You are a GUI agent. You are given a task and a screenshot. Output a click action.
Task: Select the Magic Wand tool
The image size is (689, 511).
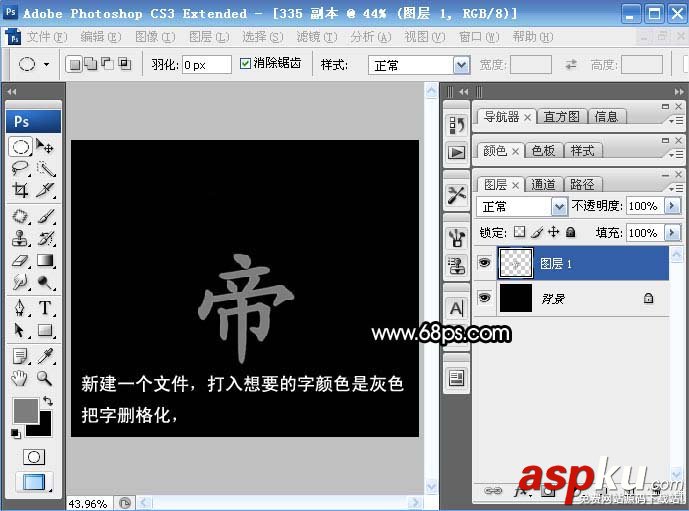[x=45, y=168]
